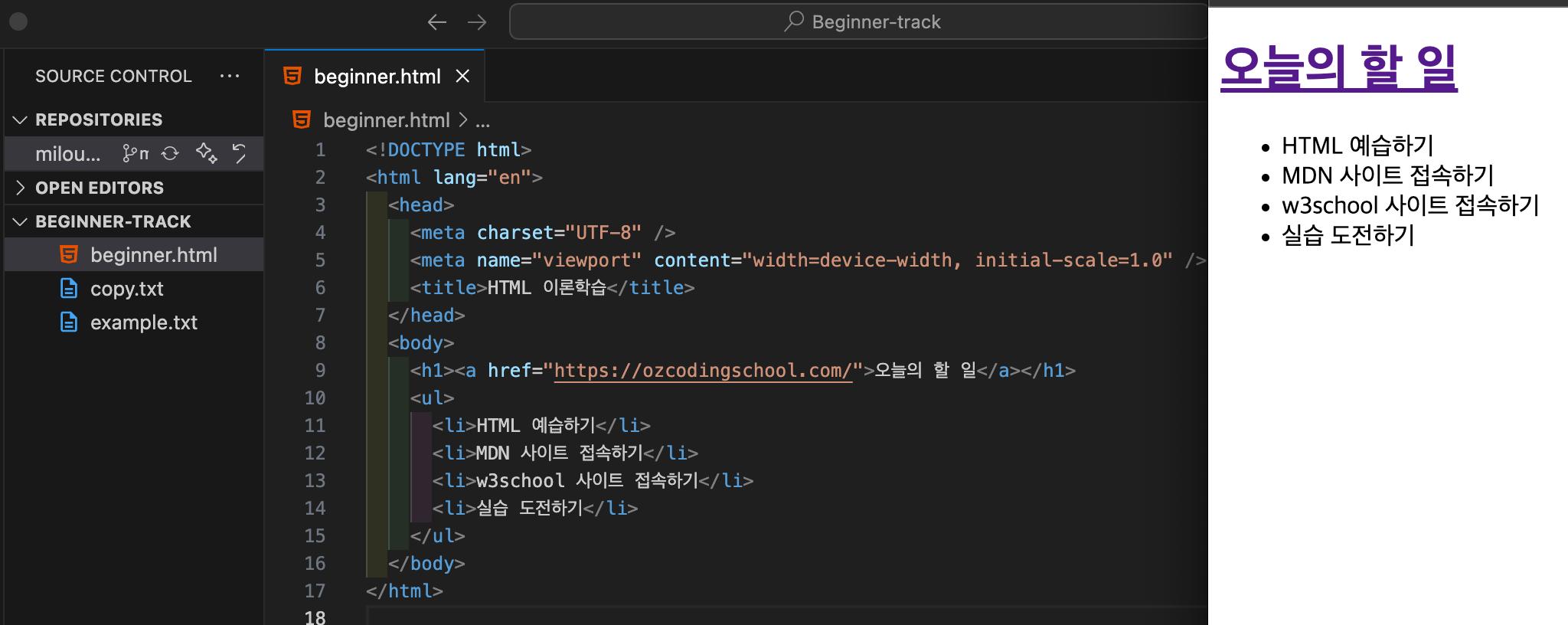1568x625 pixels.
Task: Open beginner.html in the file tree
Action: (153, 255)
